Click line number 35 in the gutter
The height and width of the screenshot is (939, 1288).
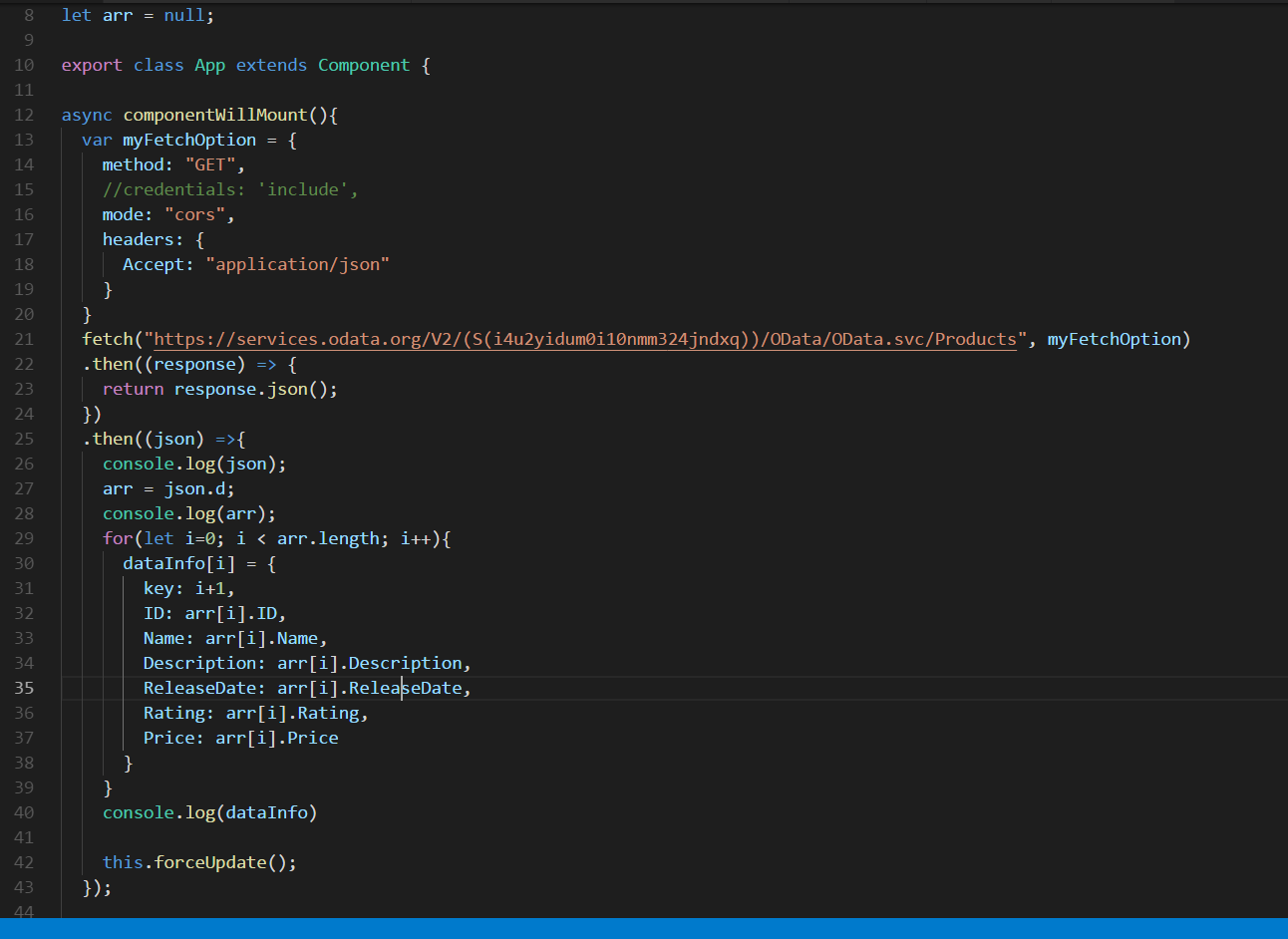click(24, 688)
